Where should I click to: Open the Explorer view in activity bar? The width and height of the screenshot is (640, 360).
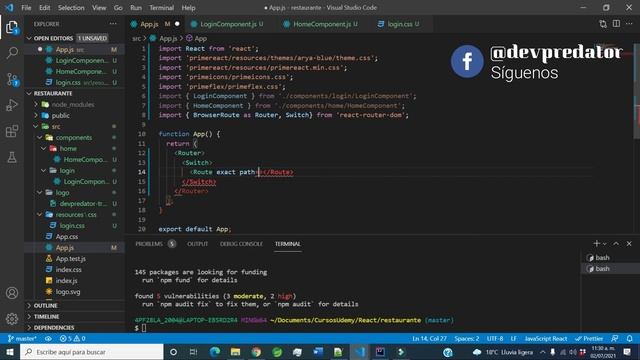[x=12, y=28]
